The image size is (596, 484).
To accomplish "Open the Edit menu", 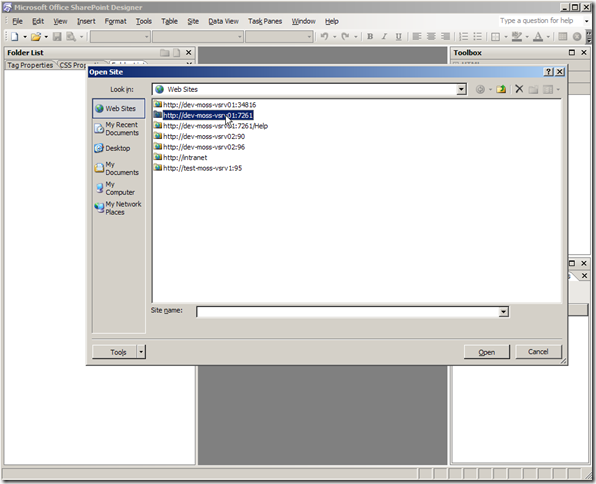I will (x=38, y=21).
